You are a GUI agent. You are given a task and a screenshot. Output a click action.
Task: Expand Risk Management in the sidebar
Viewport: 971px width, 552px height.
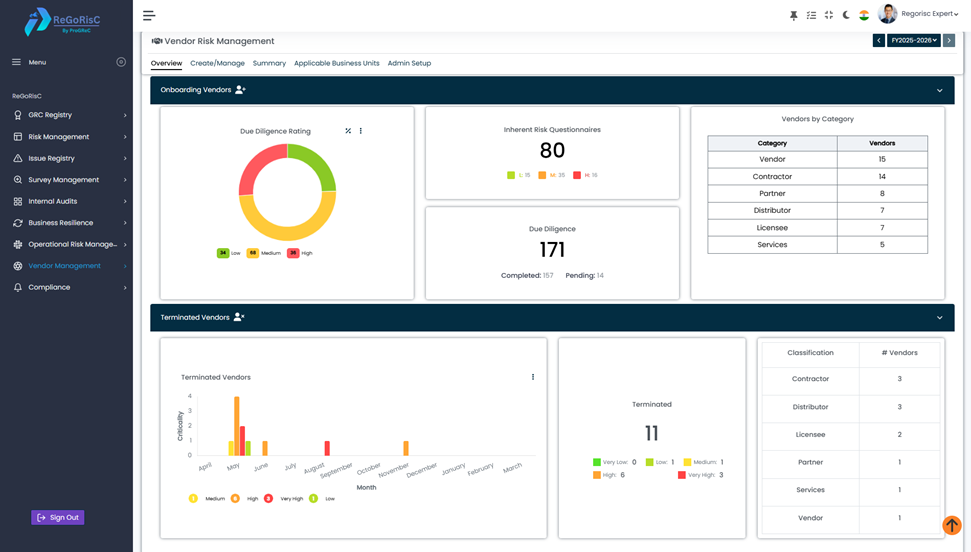70,137
